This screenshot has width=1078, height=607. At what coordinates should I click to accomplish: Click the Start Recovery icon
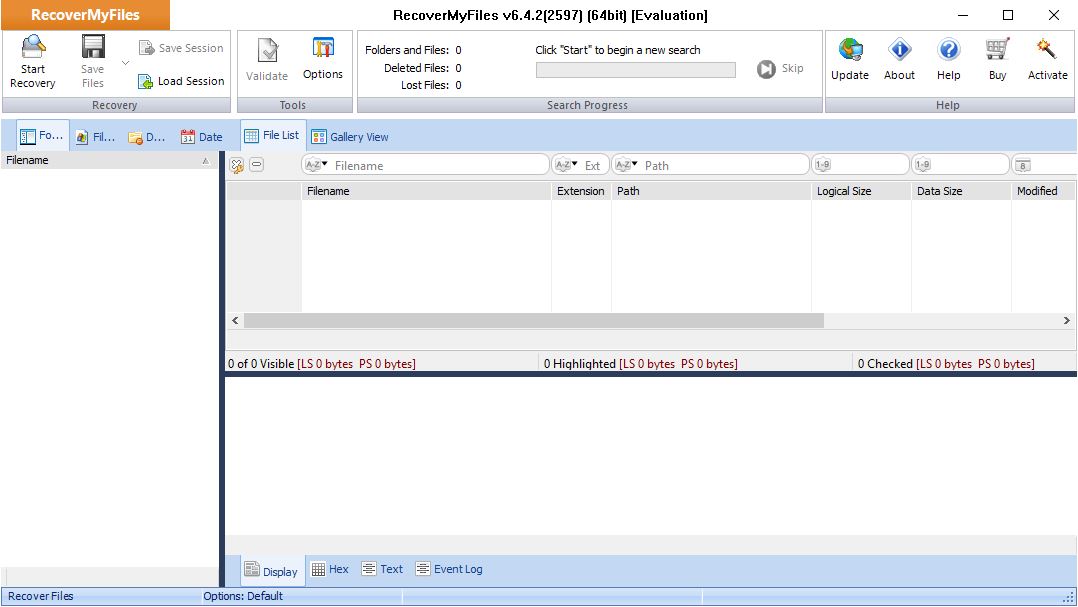pyautogui.click(x=32, y=47)
